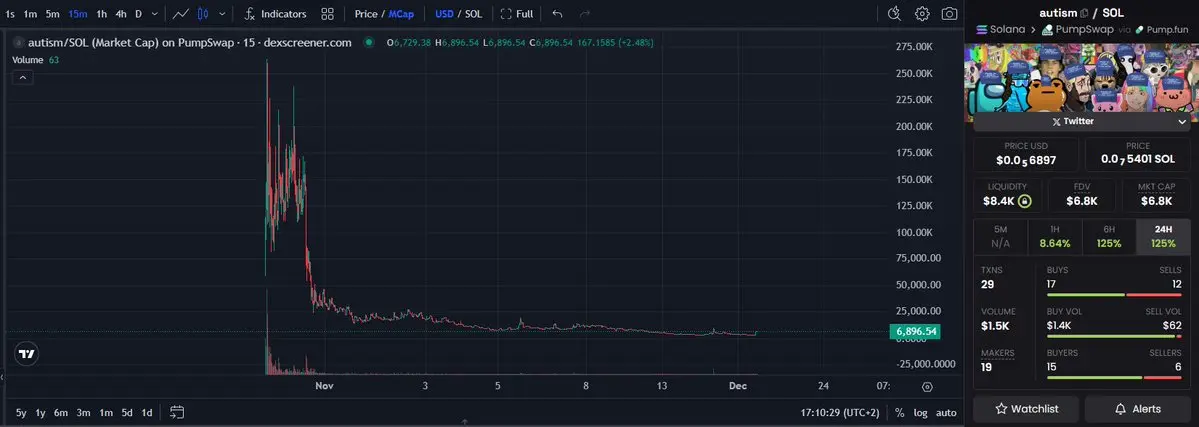Click the autism token banner image
This screenshot has height=427, width=1199.
point(1081,78)
